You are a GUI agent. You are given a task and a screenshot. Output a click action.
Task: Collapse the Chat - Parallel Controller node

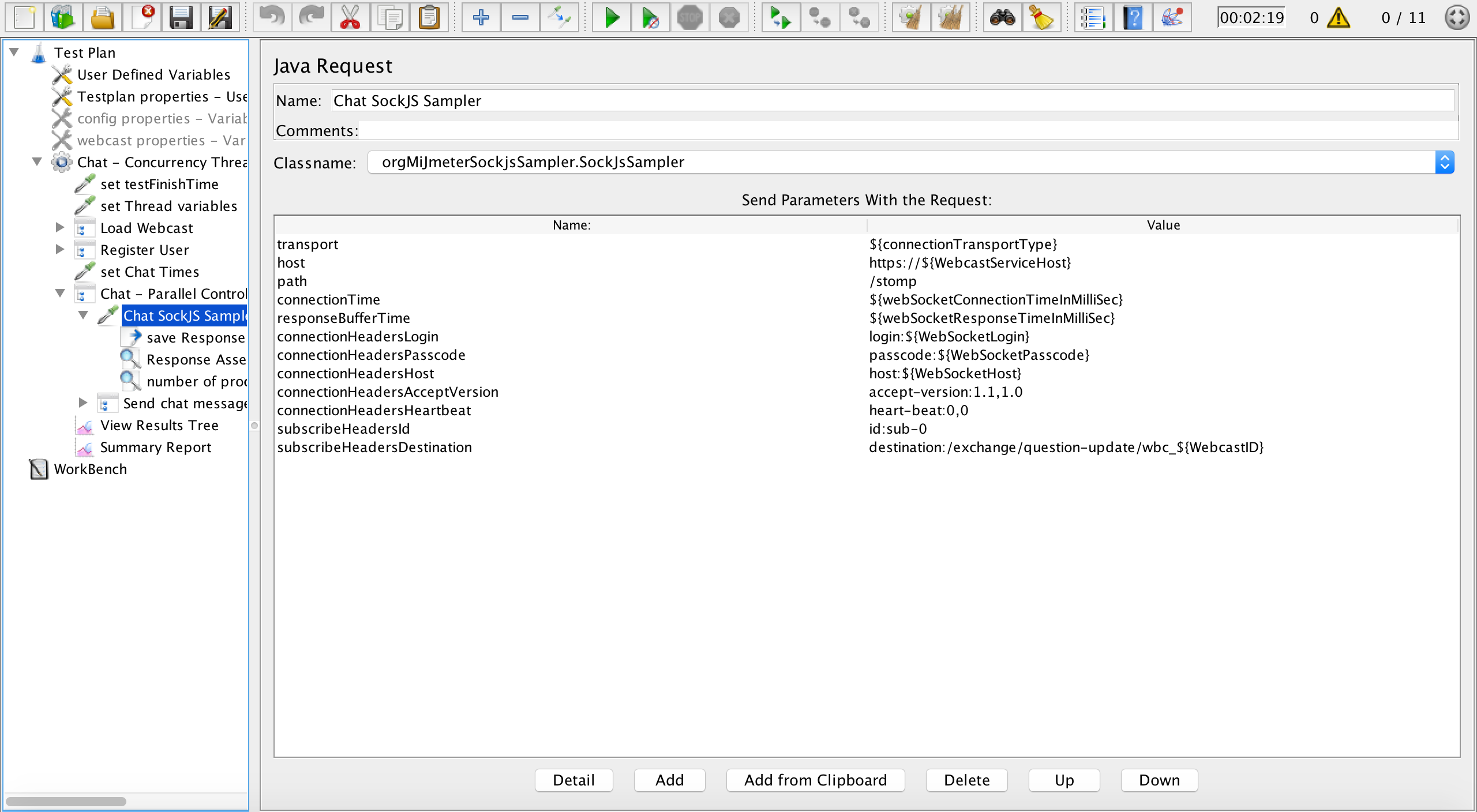click(60, 293)
